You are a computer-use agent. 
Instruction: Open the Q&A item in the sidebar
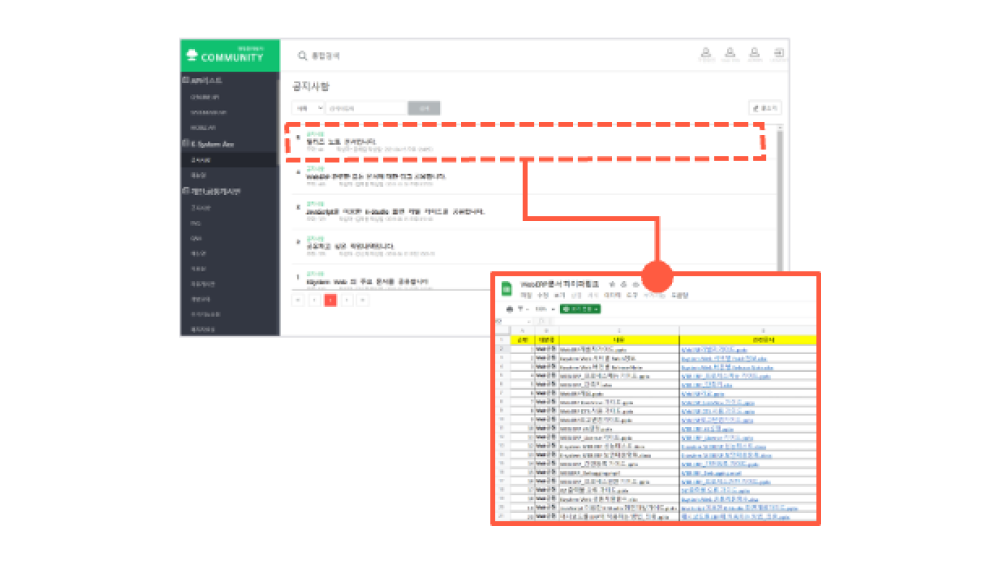tap(196, 239)
